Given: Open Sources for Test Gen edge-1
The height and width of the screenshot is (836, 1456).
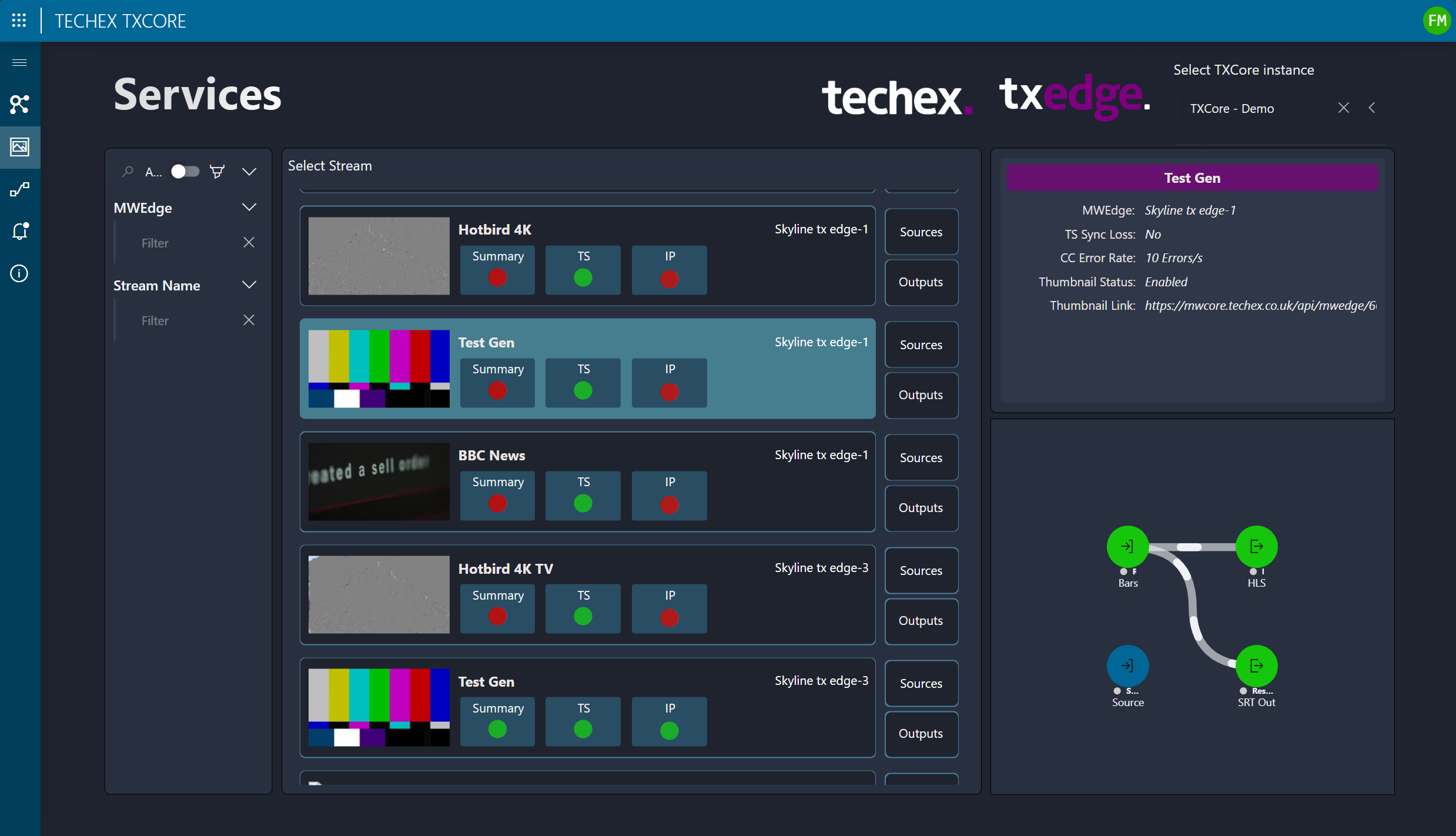Looking at the screenshot, I should [921, 345].
